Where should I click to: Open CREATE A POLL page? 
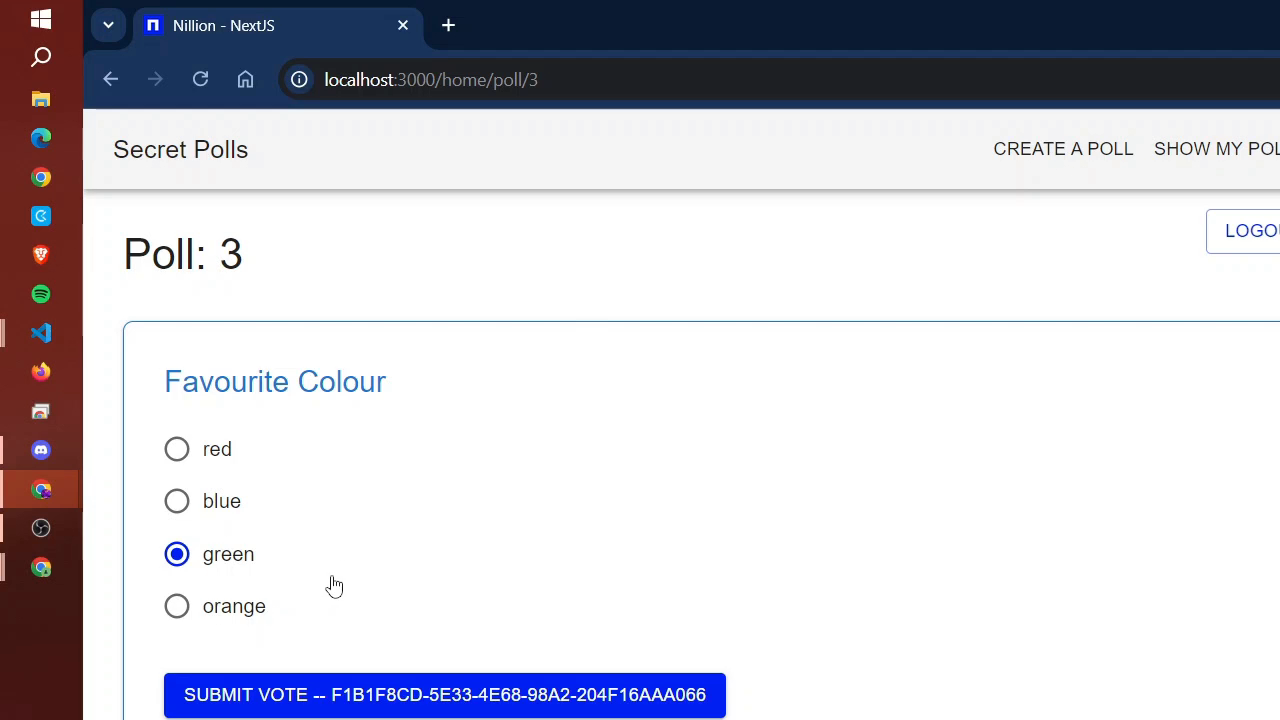pyautogui.click(x=1063, y=149)
